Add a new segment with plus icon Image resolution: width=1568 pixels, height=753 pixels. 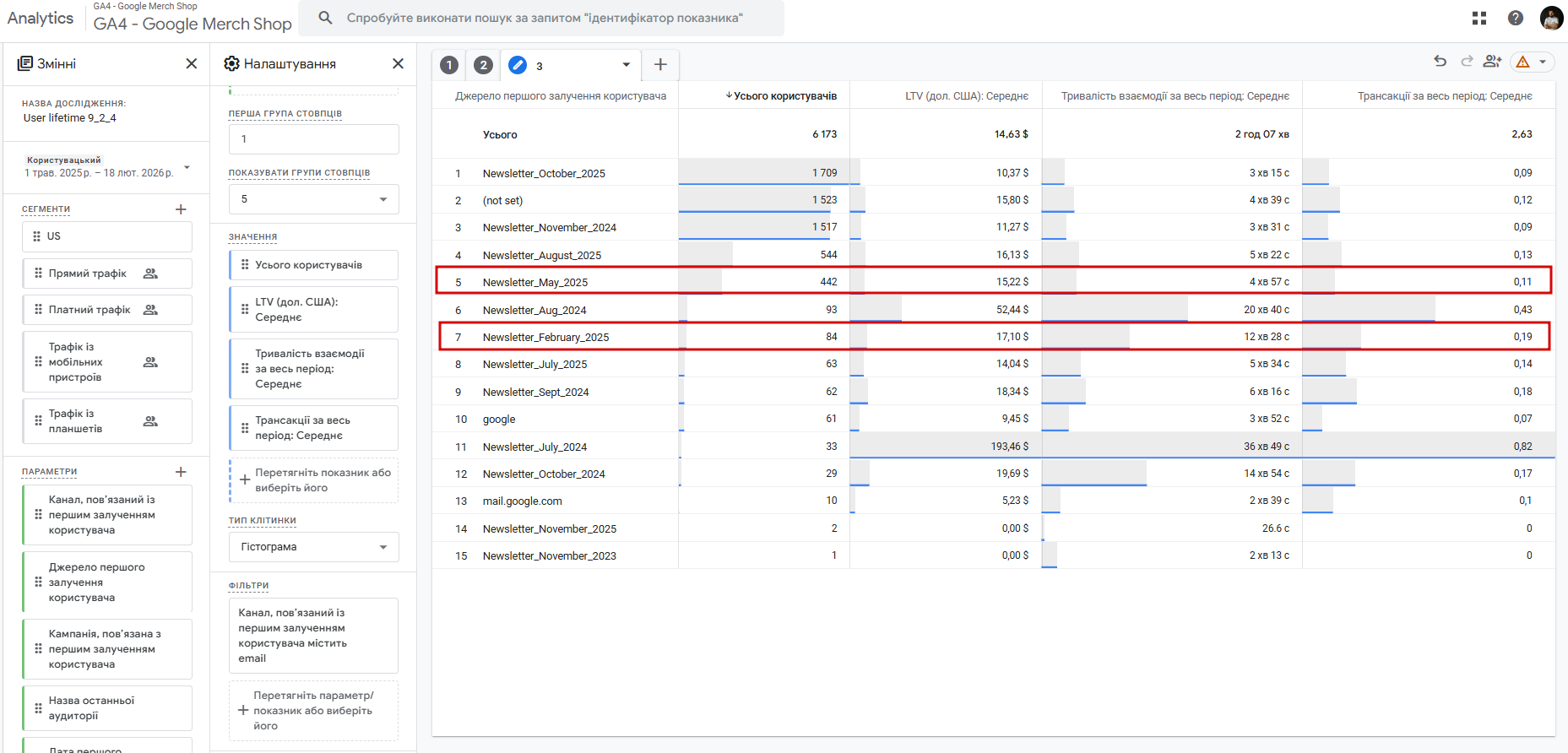(181, 209)
